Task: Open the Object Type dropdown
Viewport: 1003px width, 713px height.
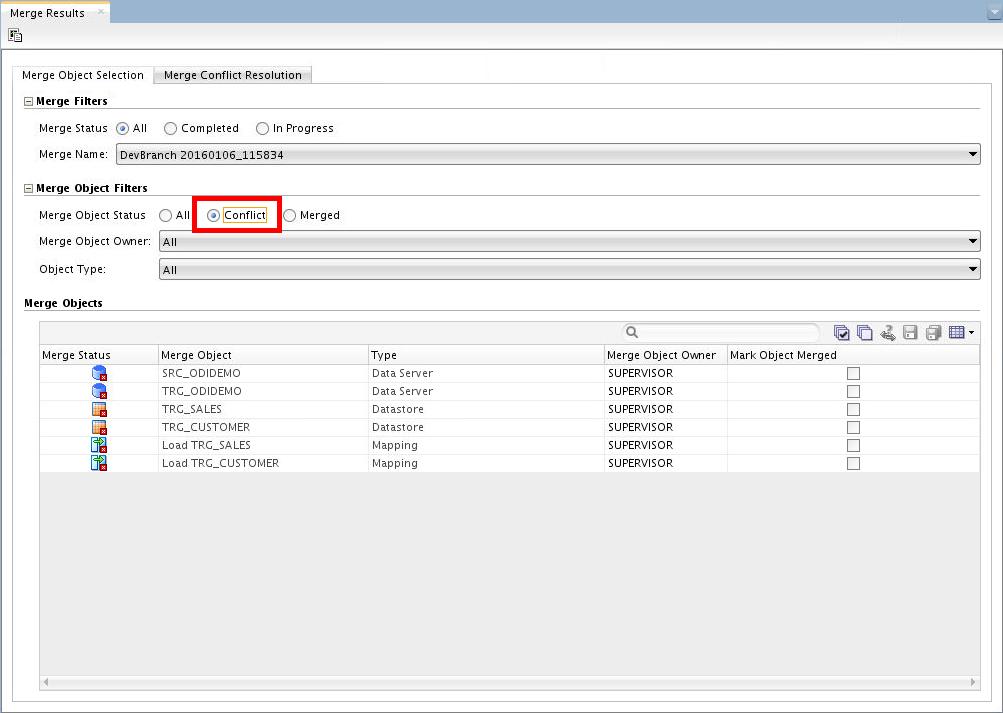Action: pyautogui.click(x=569, y=269)
